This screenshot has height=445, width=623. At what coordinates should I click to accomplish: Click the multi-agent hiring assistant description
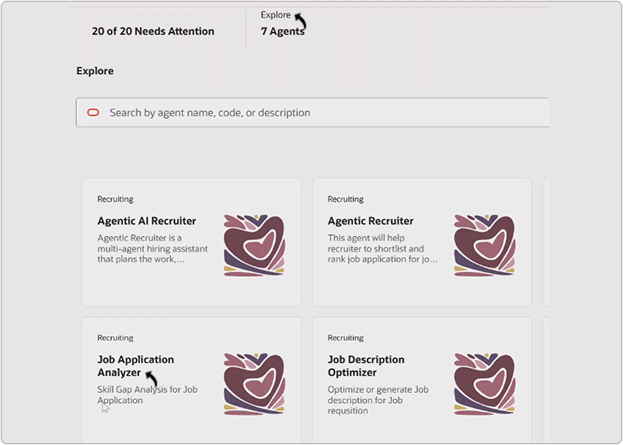coord(153,249)
